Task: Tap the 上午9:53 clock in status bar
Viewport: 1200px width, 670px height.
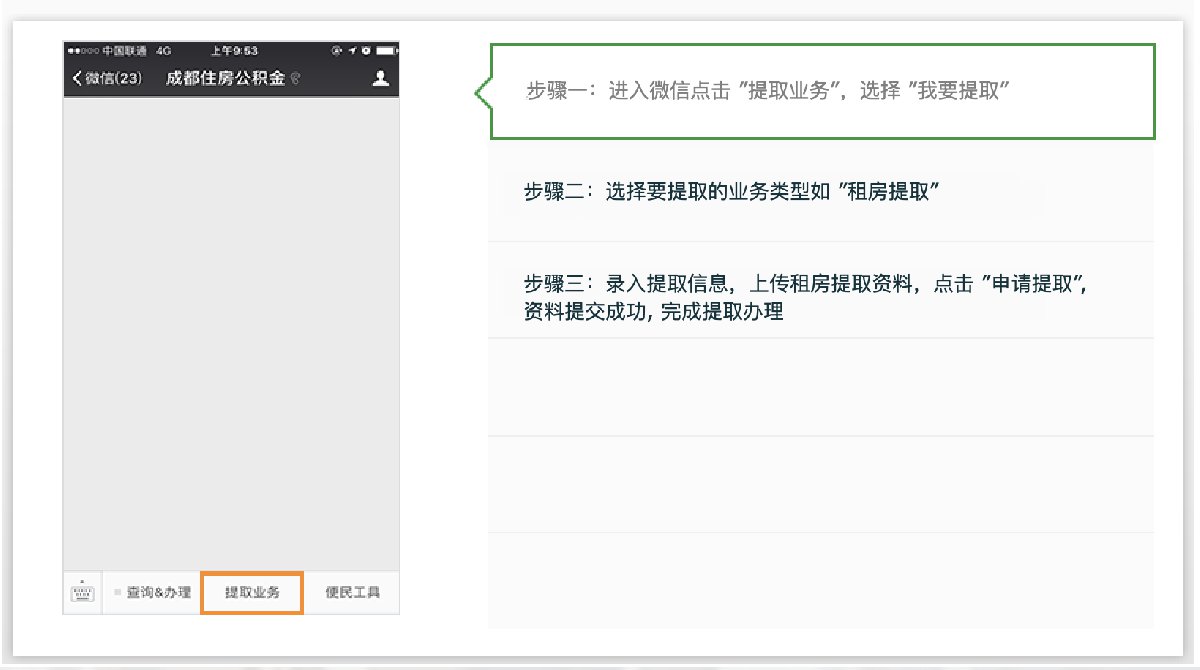Action: pos(235,50)
